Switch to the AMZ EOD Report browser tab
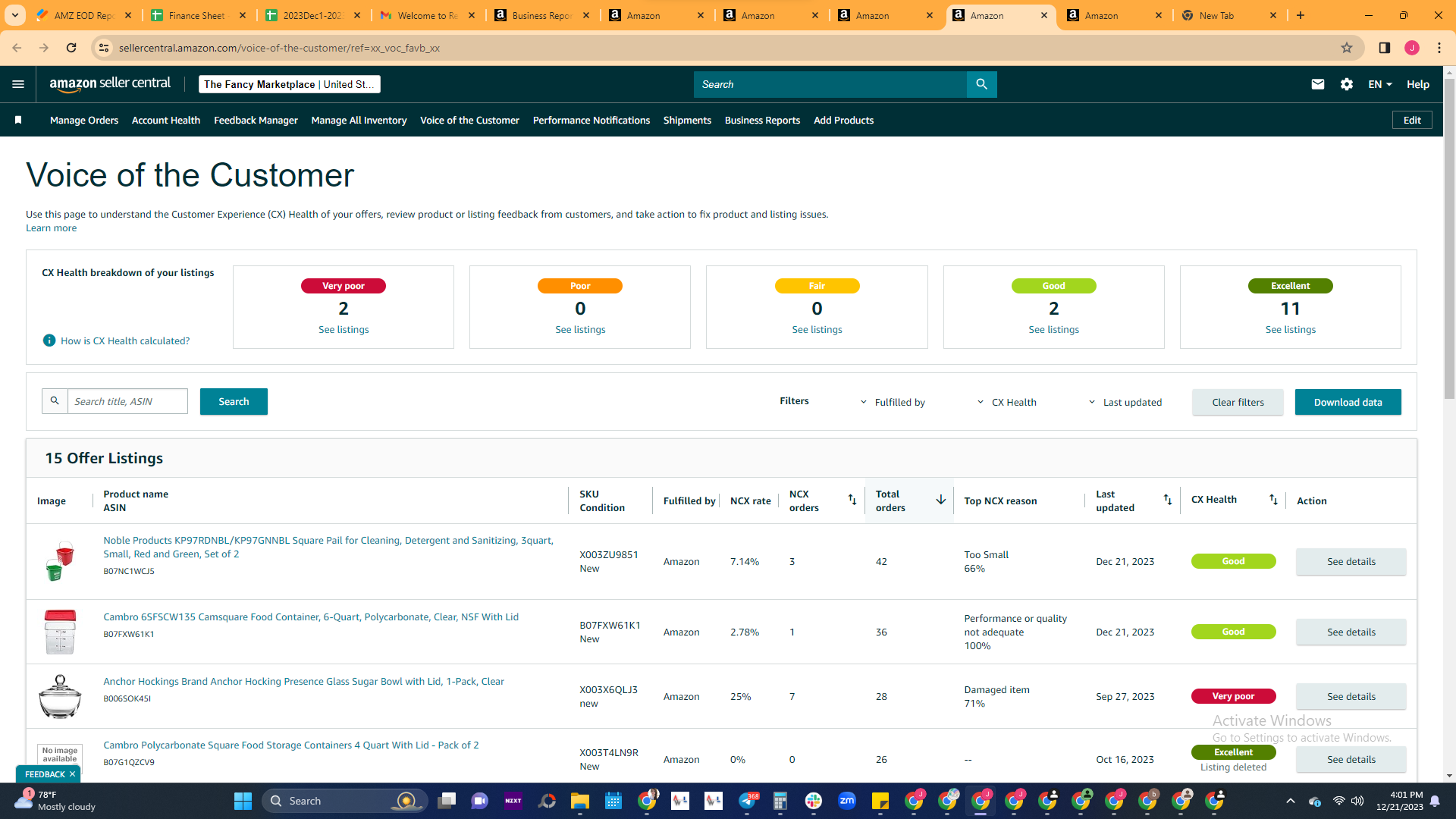The width and height of the screenshot is (1456, 819). click(x=83, y=15)
